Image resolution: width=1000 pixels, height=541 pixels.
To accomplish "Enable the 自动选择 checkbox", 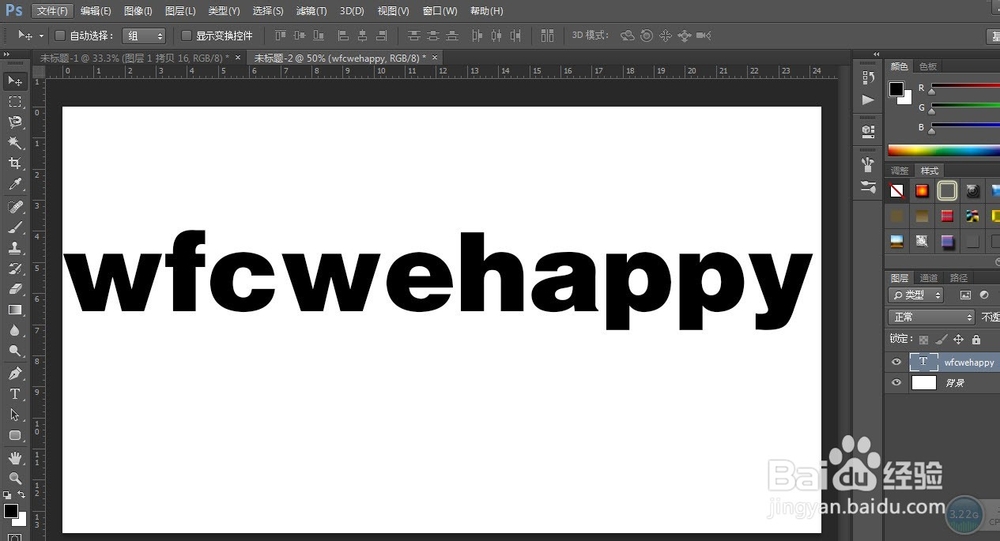I will pos(60,36).
